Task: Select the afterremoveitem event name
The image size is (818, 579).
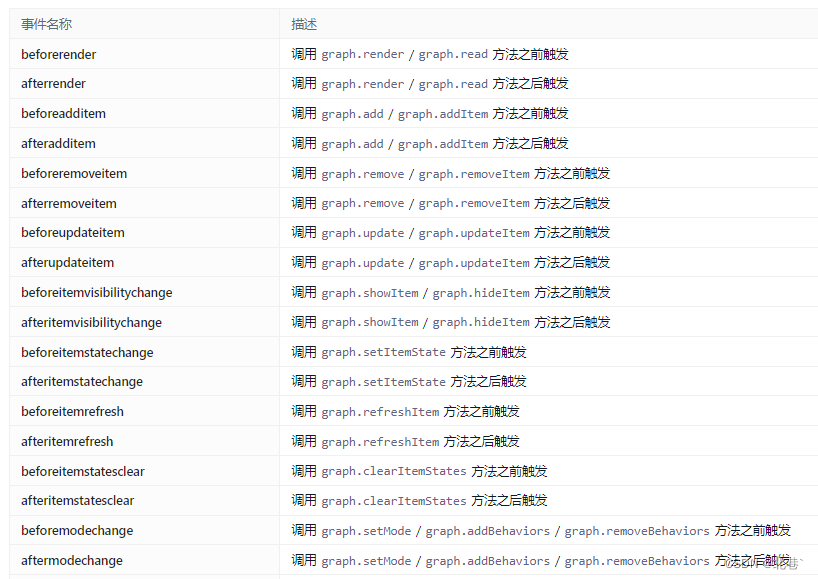Action: 68,203
